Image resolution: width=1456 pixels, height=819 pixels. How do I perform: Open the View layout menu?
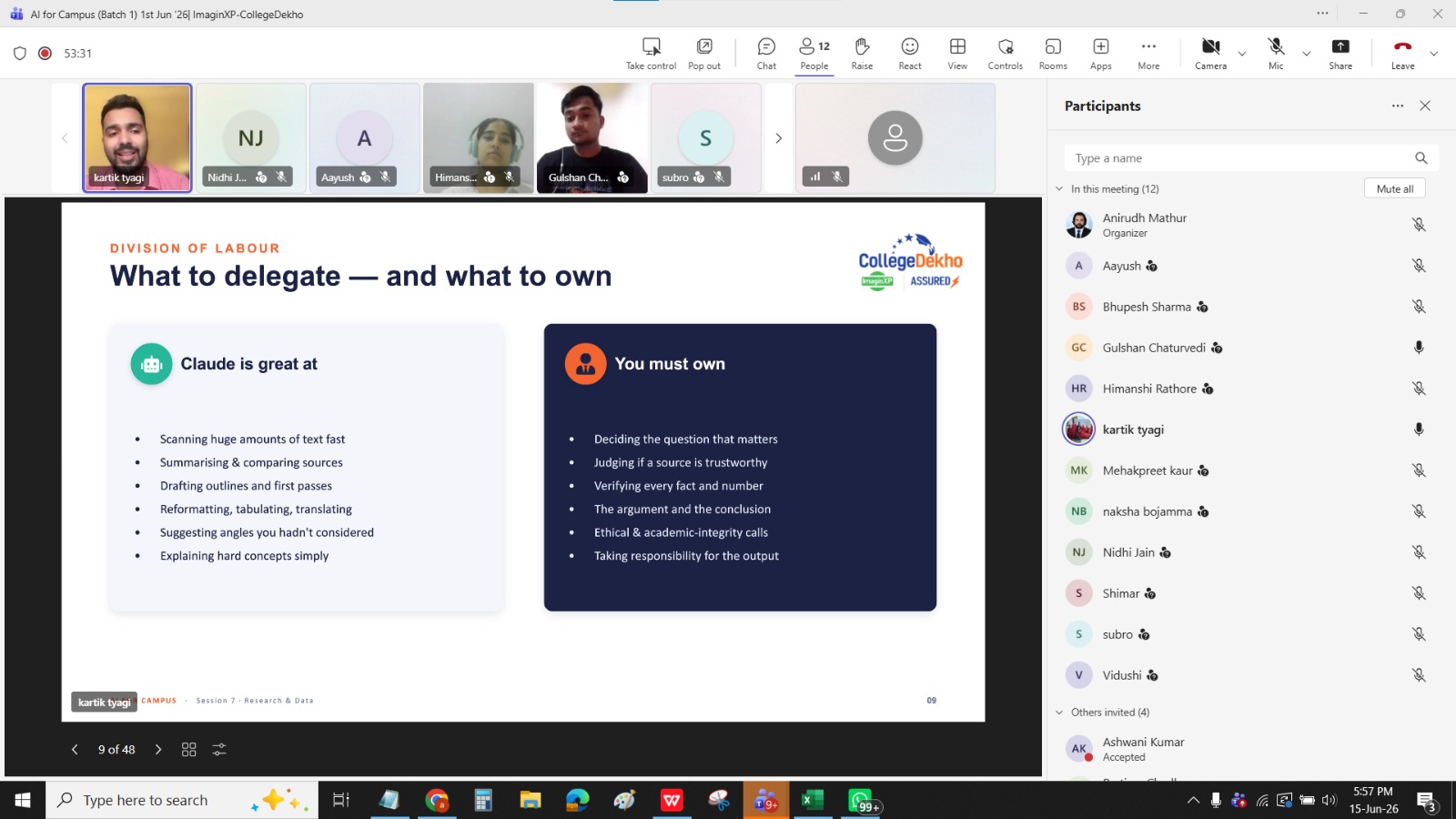point(957,53)
